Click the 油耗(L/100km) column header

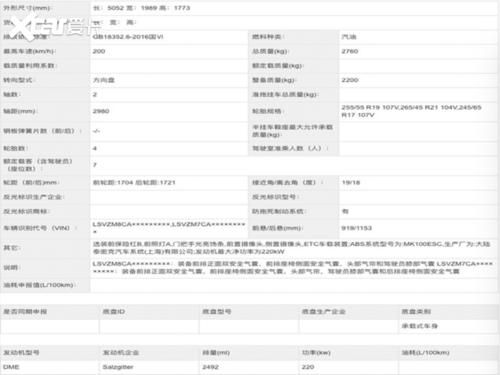pos(426,352)
